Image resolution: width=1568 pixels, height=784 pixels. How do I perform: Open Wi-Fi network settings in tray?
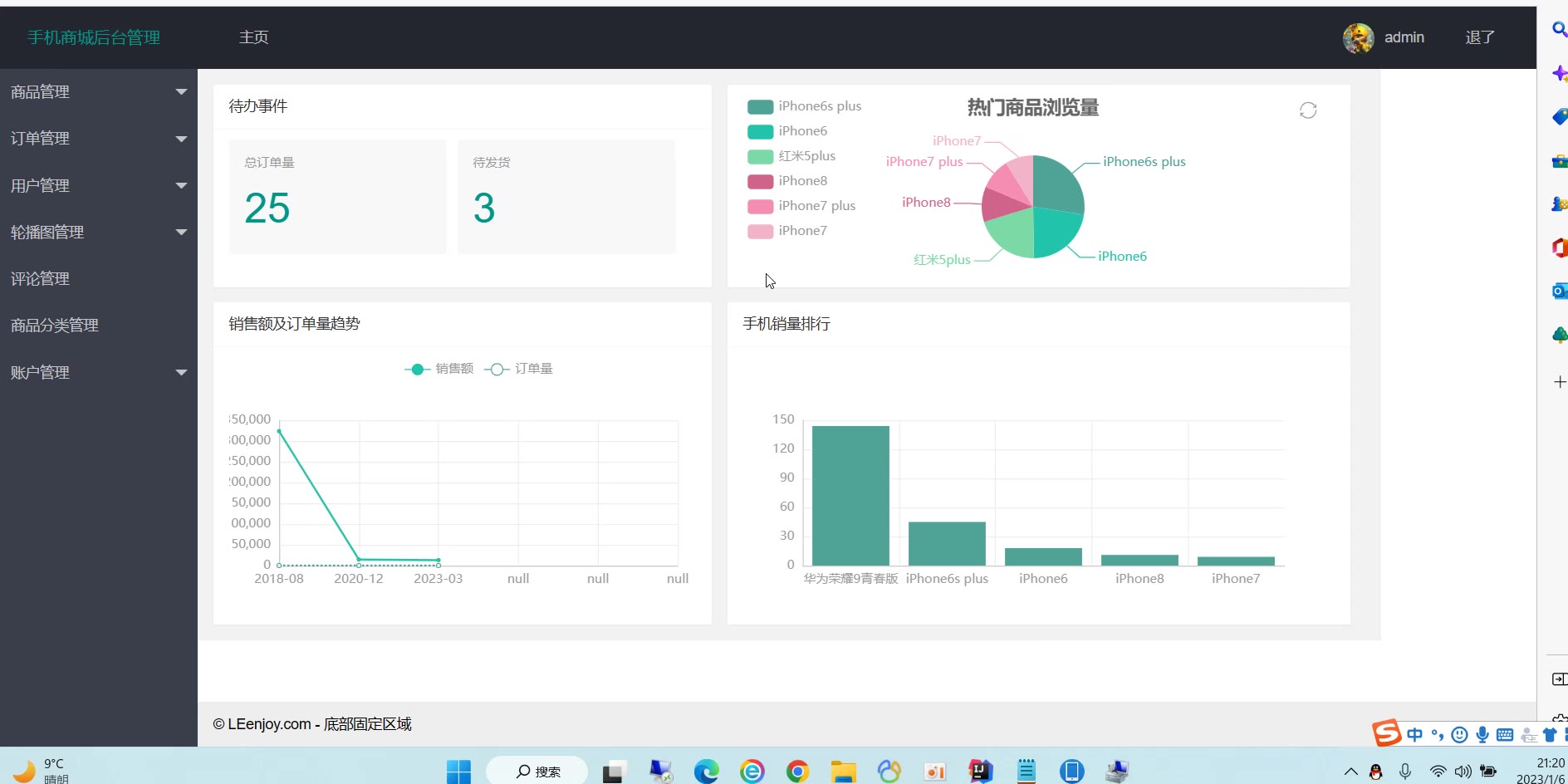(1438, 772)
